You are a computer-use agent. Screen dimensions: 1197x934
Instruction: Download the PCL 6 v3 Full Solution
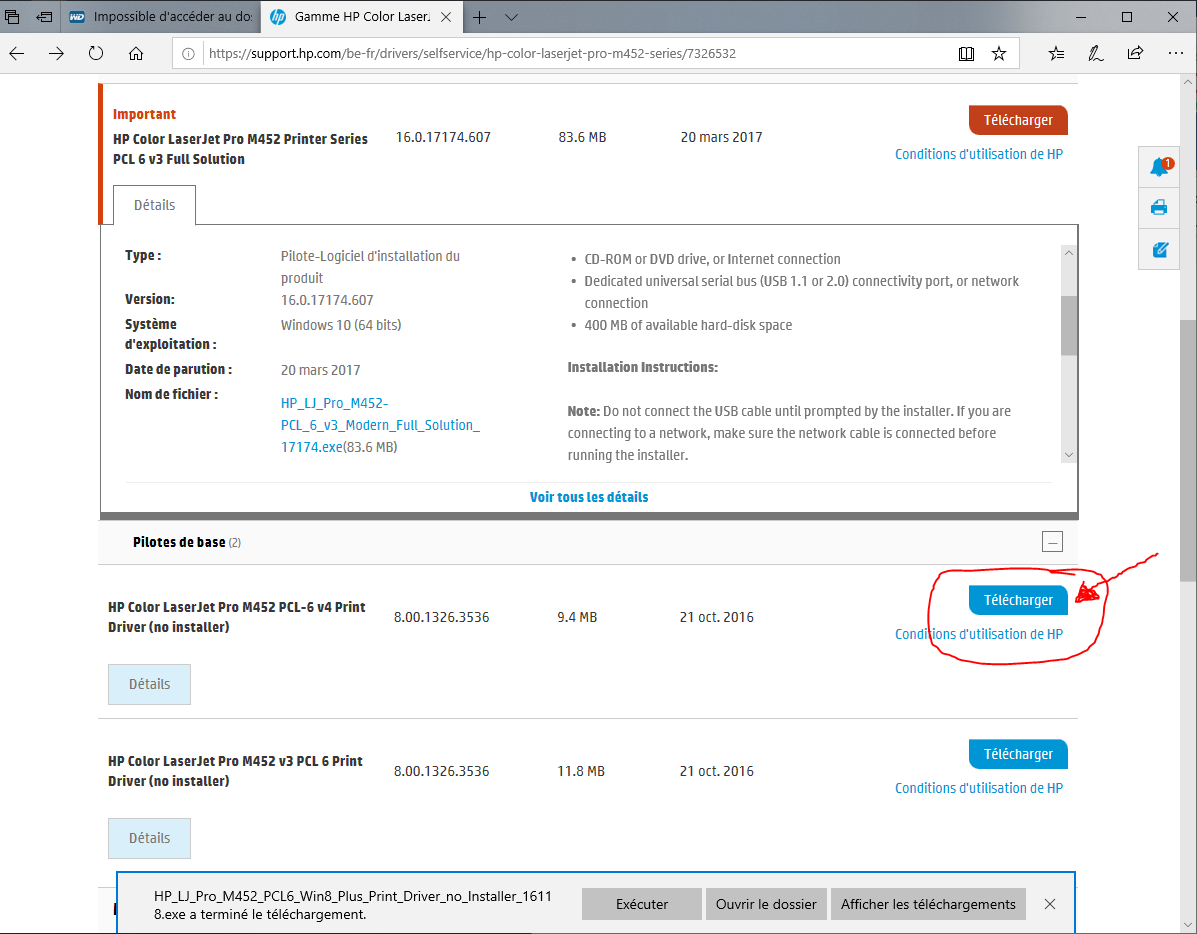(x=1018, y=120)
